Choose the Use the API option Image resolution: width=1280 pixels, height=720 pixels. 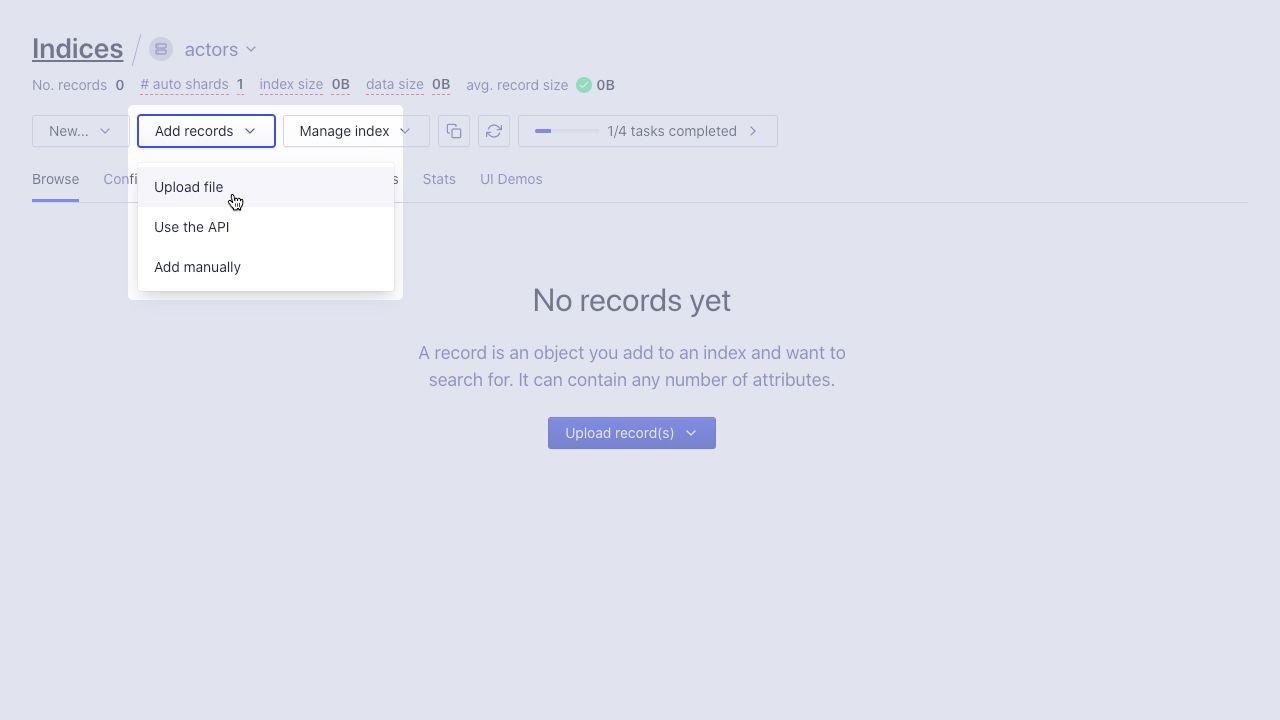[x=191, y=227]
